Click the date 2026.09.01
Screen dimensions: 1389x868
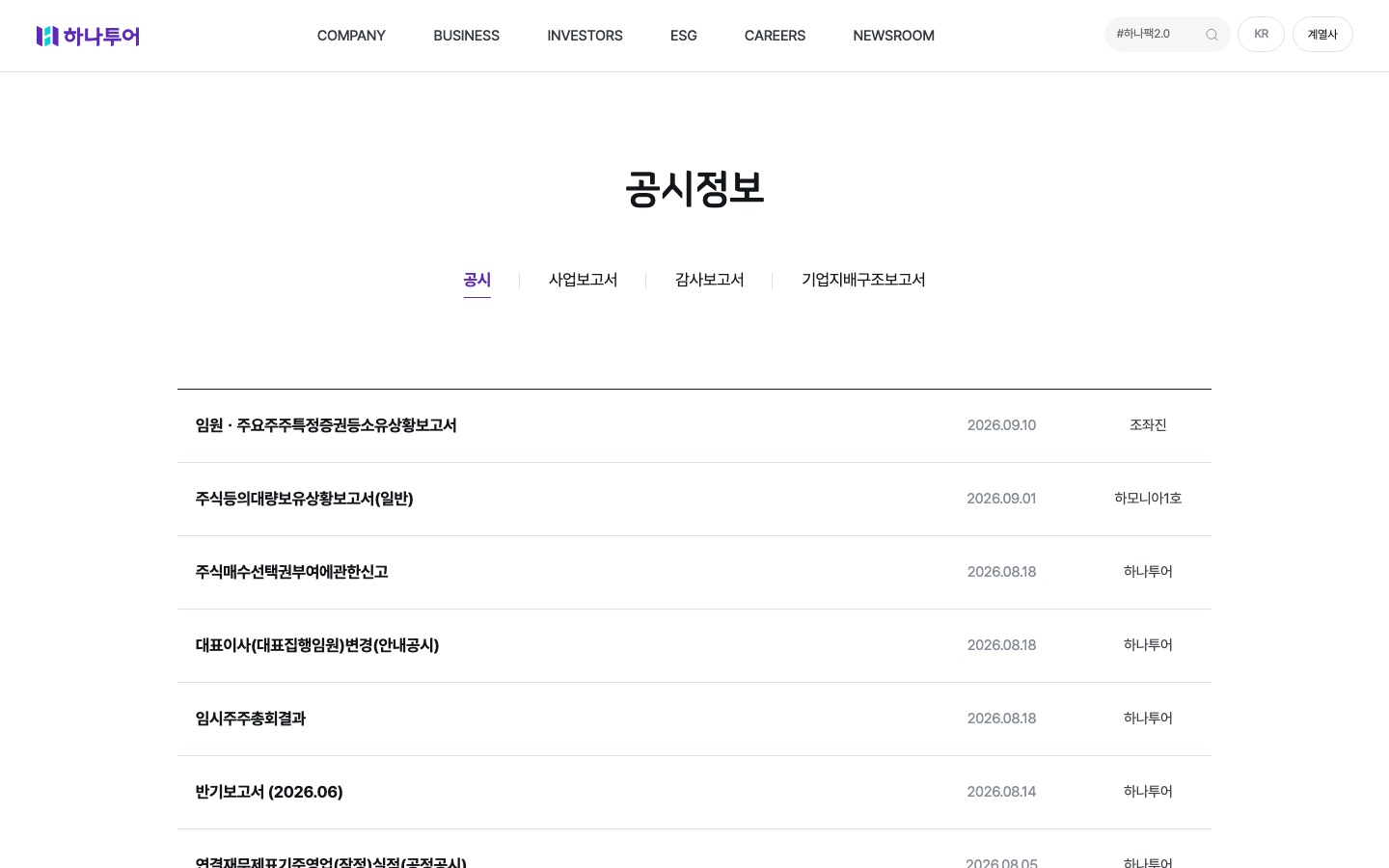coord(1001,499)
